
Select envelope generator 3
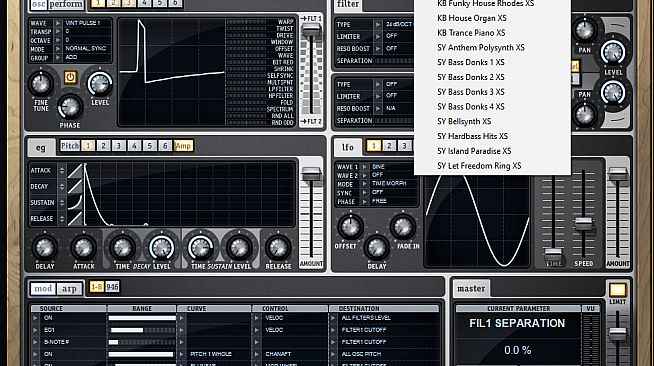[119, 145]
